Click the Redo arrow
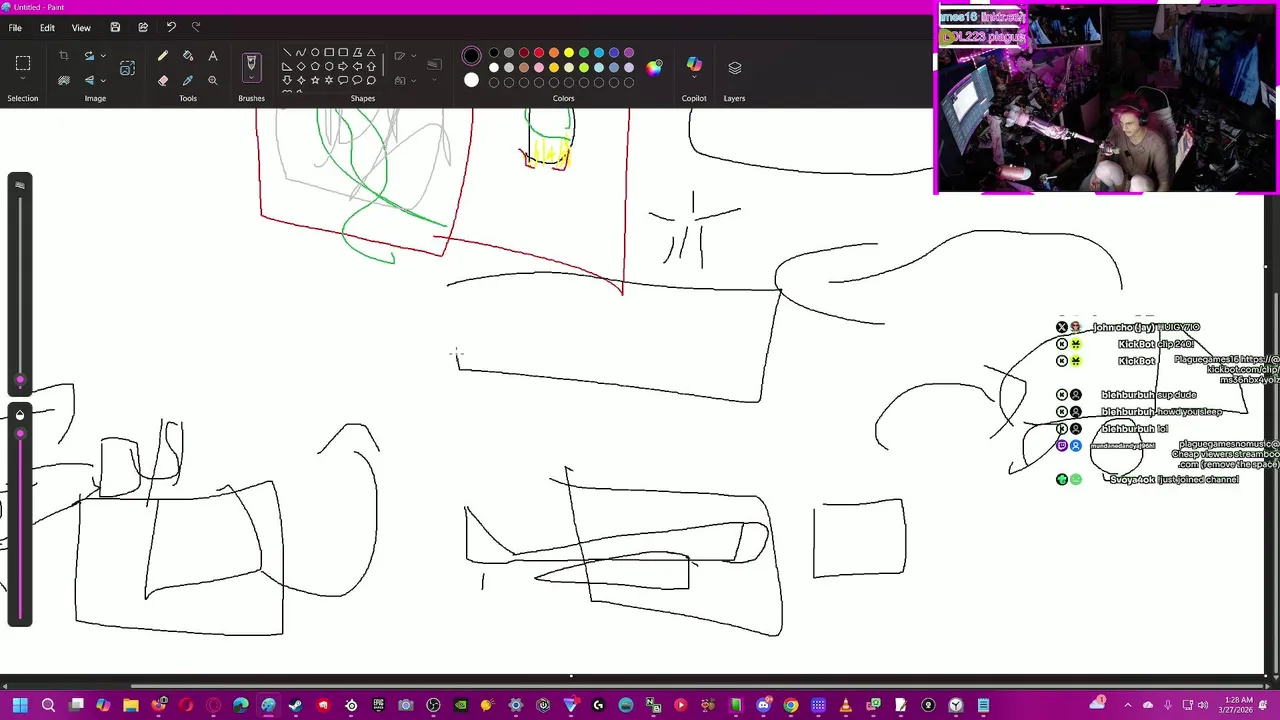This screenshot has width=1280, height=720. click(x=196, y=27)
